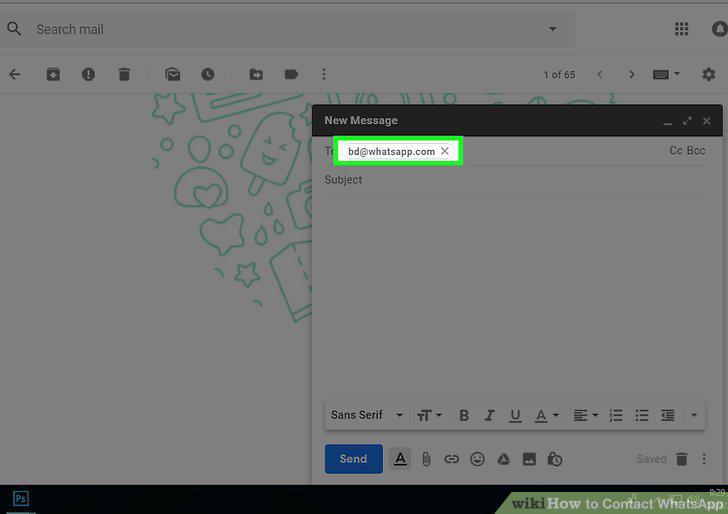
Task: Insert a link
Action: (451, 459)
